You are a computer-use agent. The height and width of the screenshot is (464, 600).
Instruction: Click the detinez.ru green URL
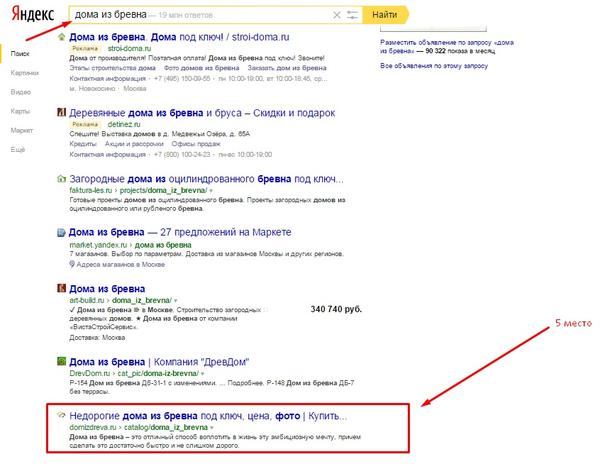click(124, 124)
